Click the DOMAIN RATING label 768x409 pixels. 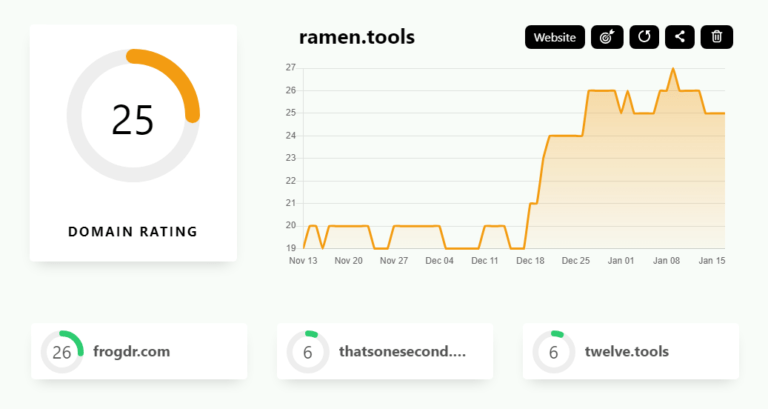tap(133, 232)
